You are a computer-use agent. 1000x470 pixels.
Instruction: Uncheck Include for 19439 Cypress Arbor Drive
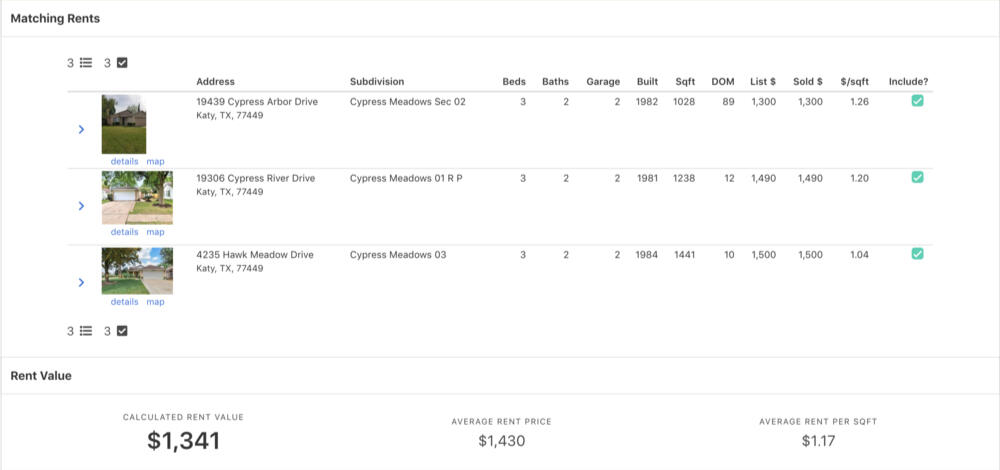click(917, 101)
